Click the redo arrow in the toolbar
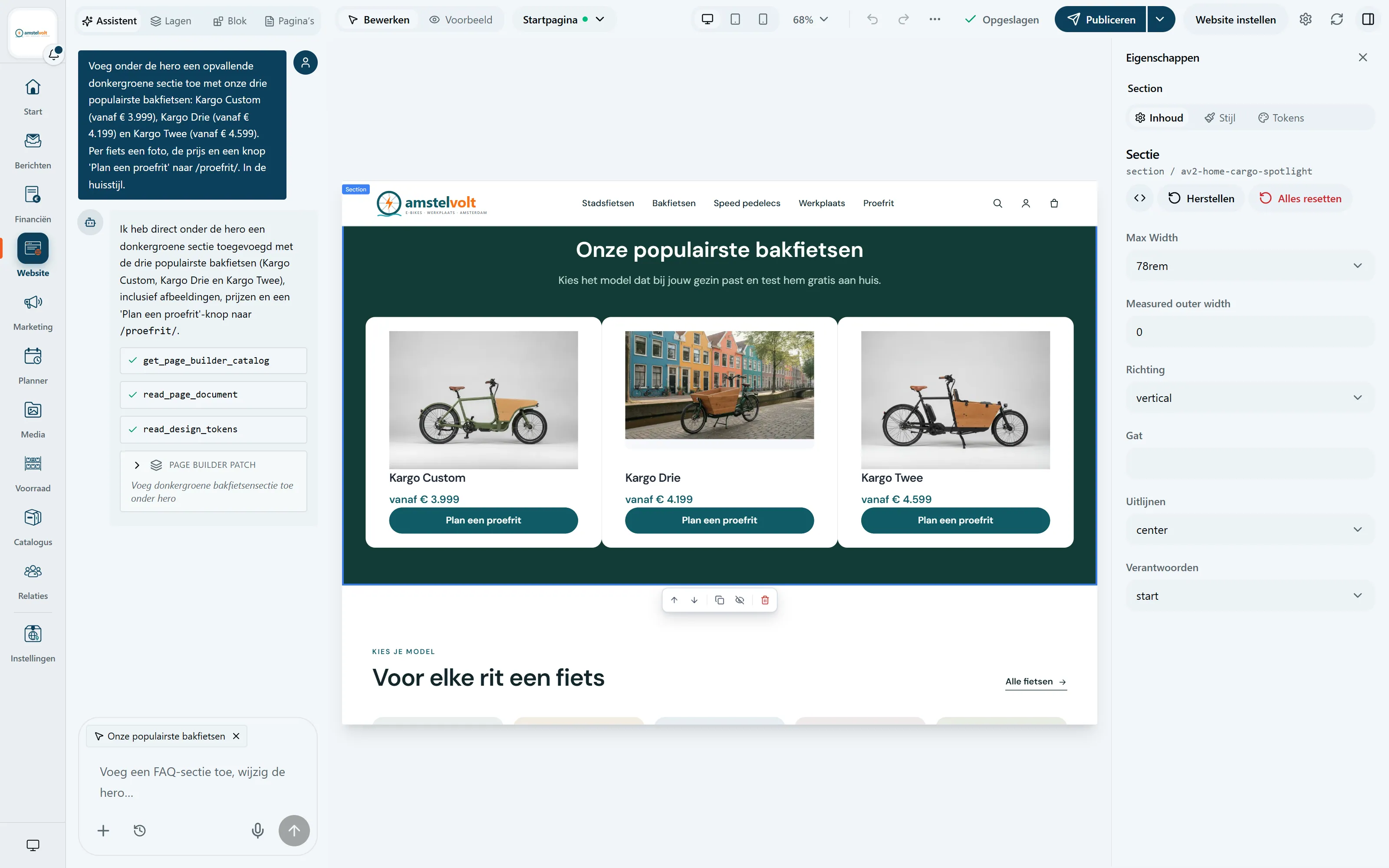 click(x=903, y=20)
